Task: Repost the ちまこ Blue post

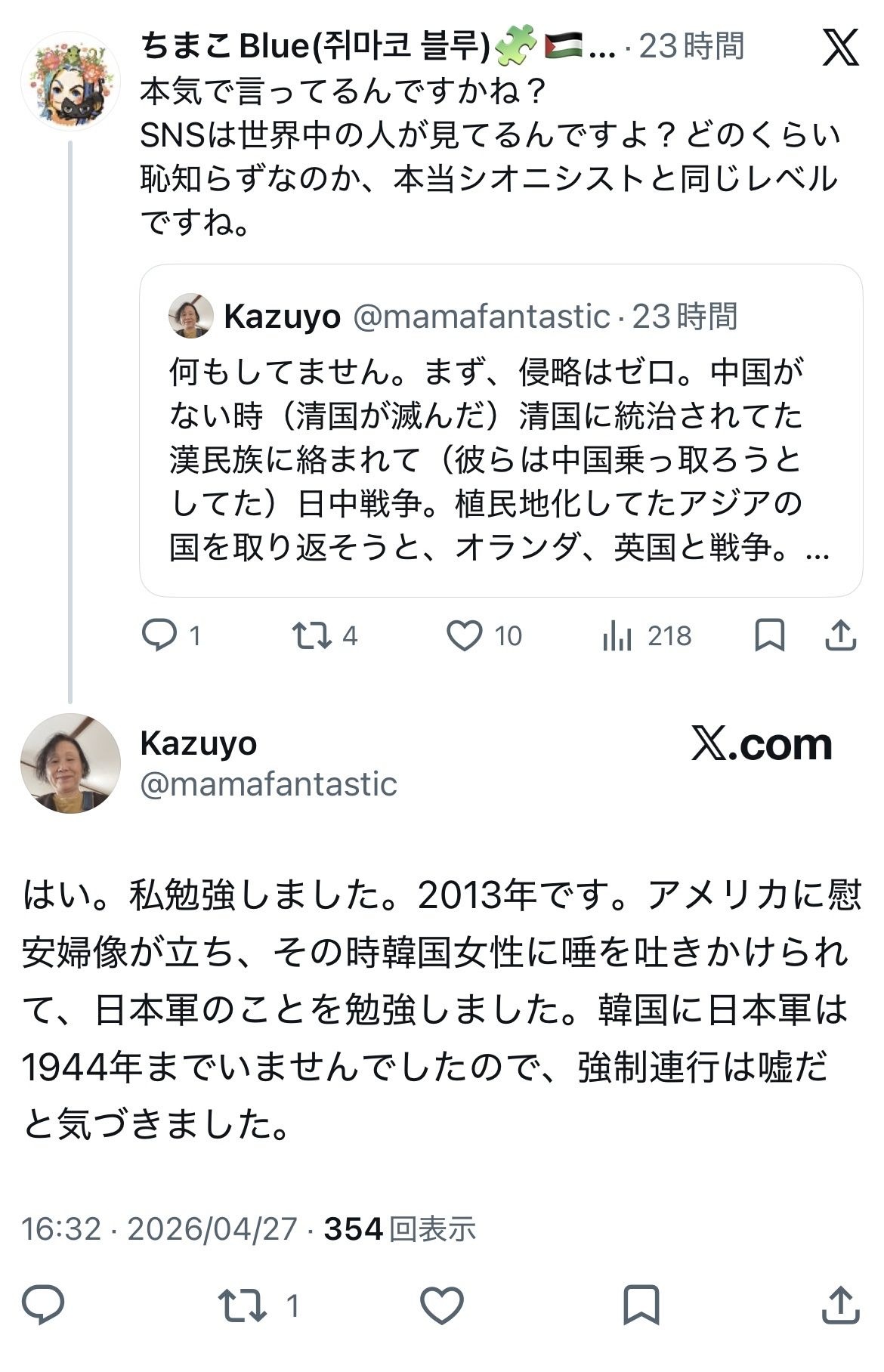Action: (x=313, y=635)
